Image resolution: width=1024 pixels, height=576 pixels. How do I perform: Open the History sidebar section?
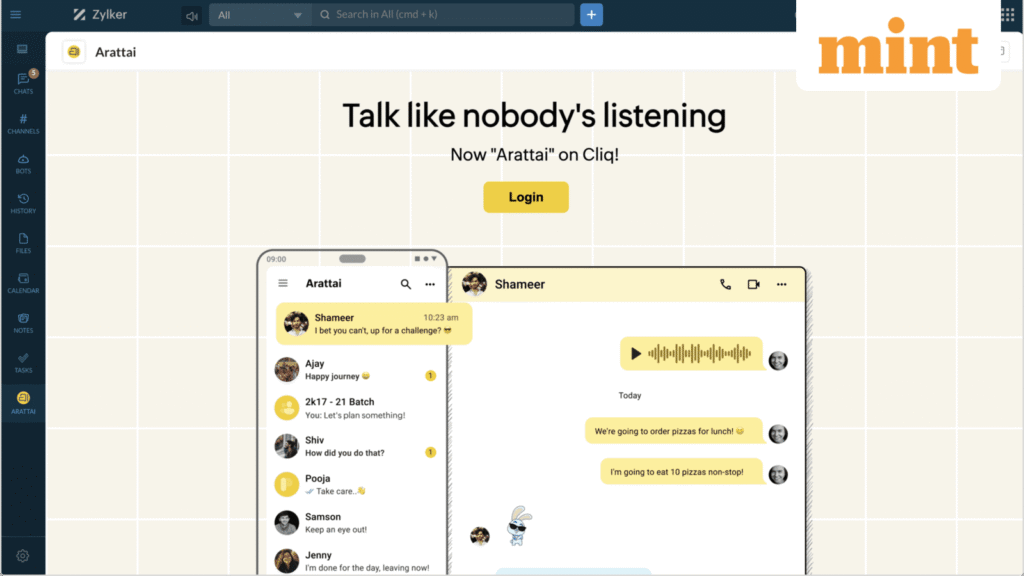point(24,203)
